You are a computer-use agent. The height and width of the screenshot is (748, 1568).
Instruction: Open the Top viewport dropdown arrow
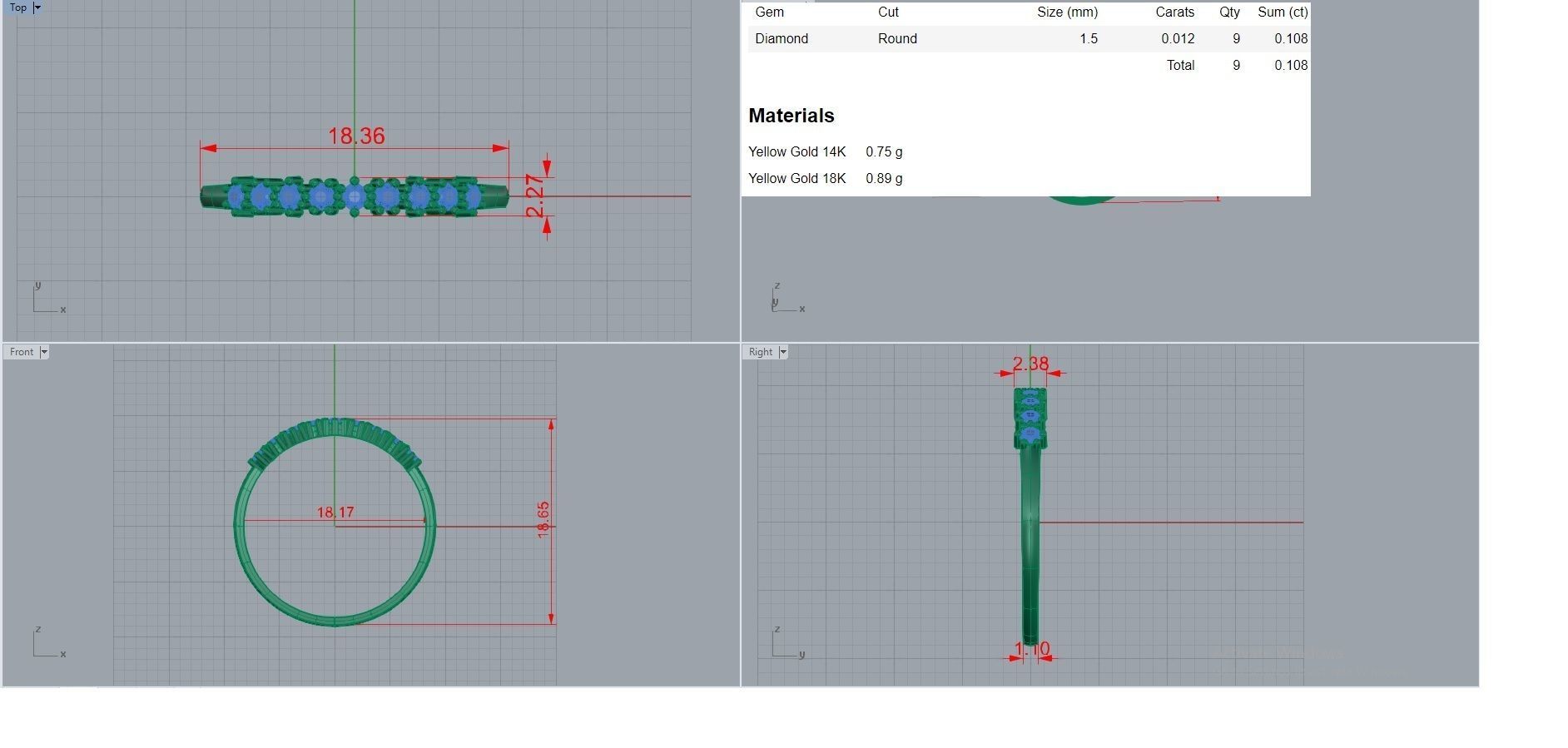[37, 7]
